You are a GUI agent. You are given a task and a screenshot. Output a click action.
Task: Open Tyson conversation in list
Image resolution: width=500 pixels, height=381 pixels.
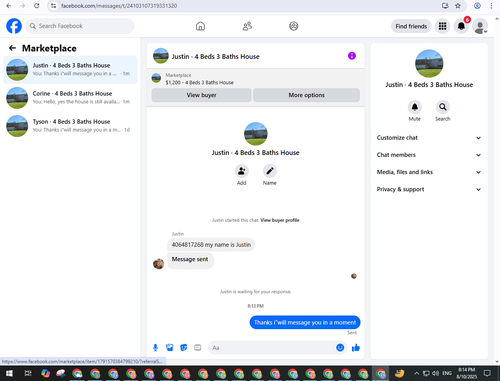pos(70,126)
